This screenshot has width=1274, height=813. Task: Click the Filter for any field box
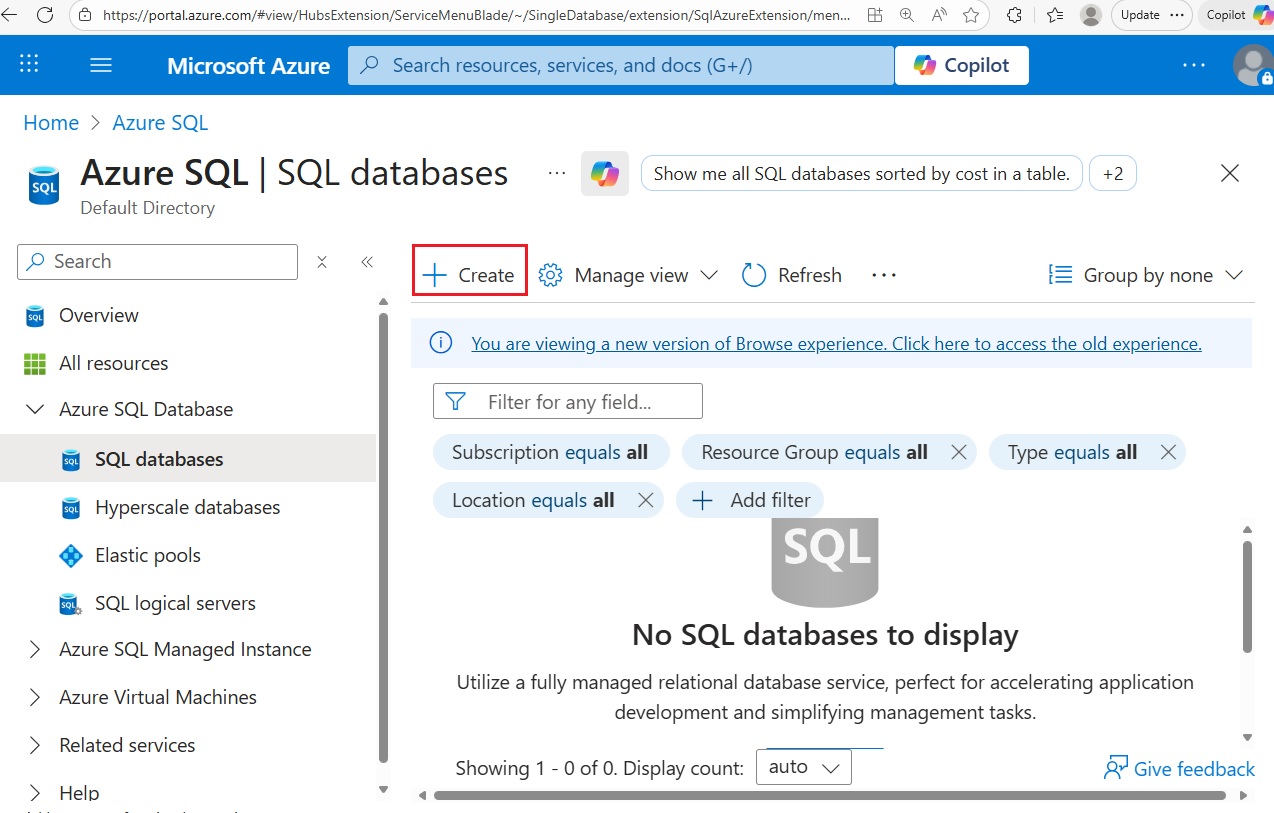click(568, 402)
